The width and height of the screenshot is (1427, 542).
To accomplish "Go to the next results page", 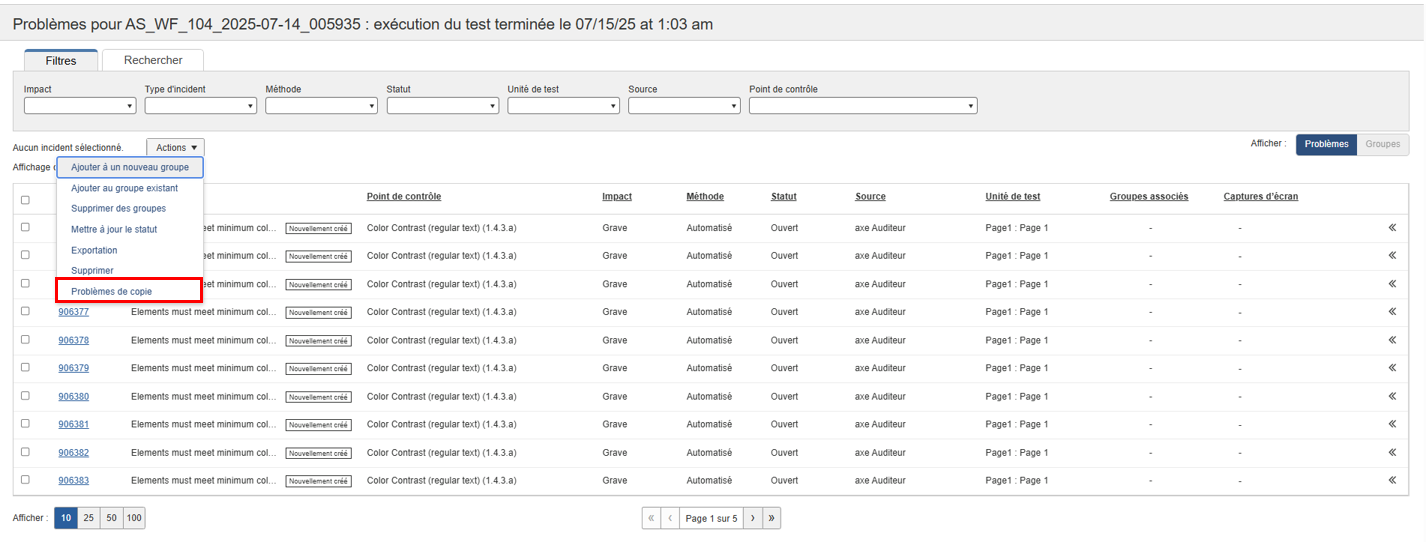I will tap(752, 518).
